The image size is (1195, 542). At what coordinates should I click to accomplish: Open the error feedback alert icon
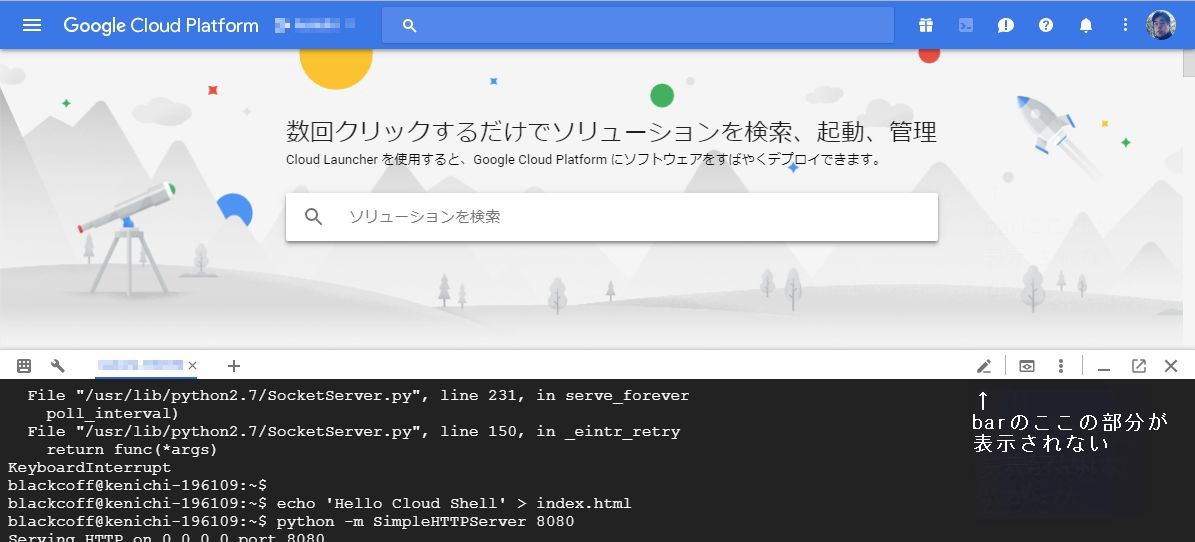(x=1006, y=25)
